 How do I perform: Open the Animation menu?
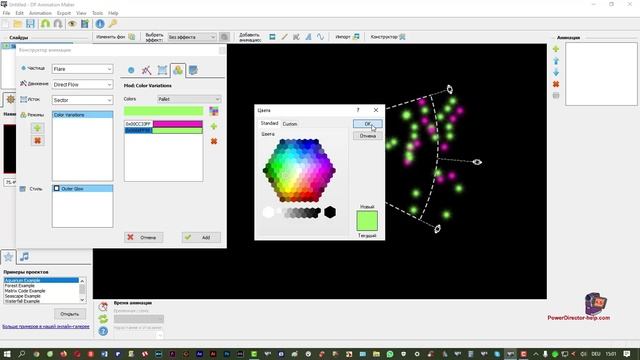click(40, 13)
